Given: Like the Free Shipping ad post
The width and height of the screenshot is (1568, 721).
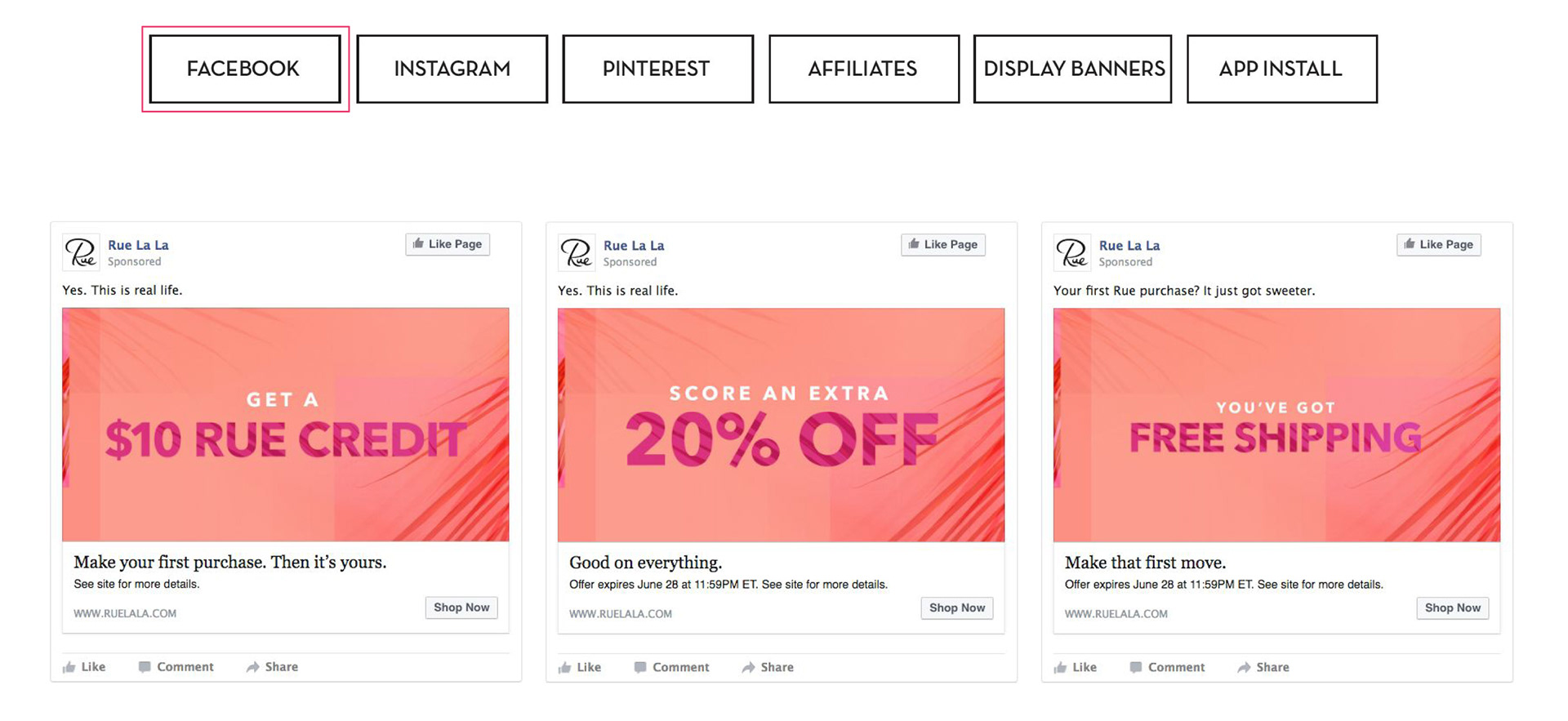Looking at the screenshot, I should click(1075, 667).
